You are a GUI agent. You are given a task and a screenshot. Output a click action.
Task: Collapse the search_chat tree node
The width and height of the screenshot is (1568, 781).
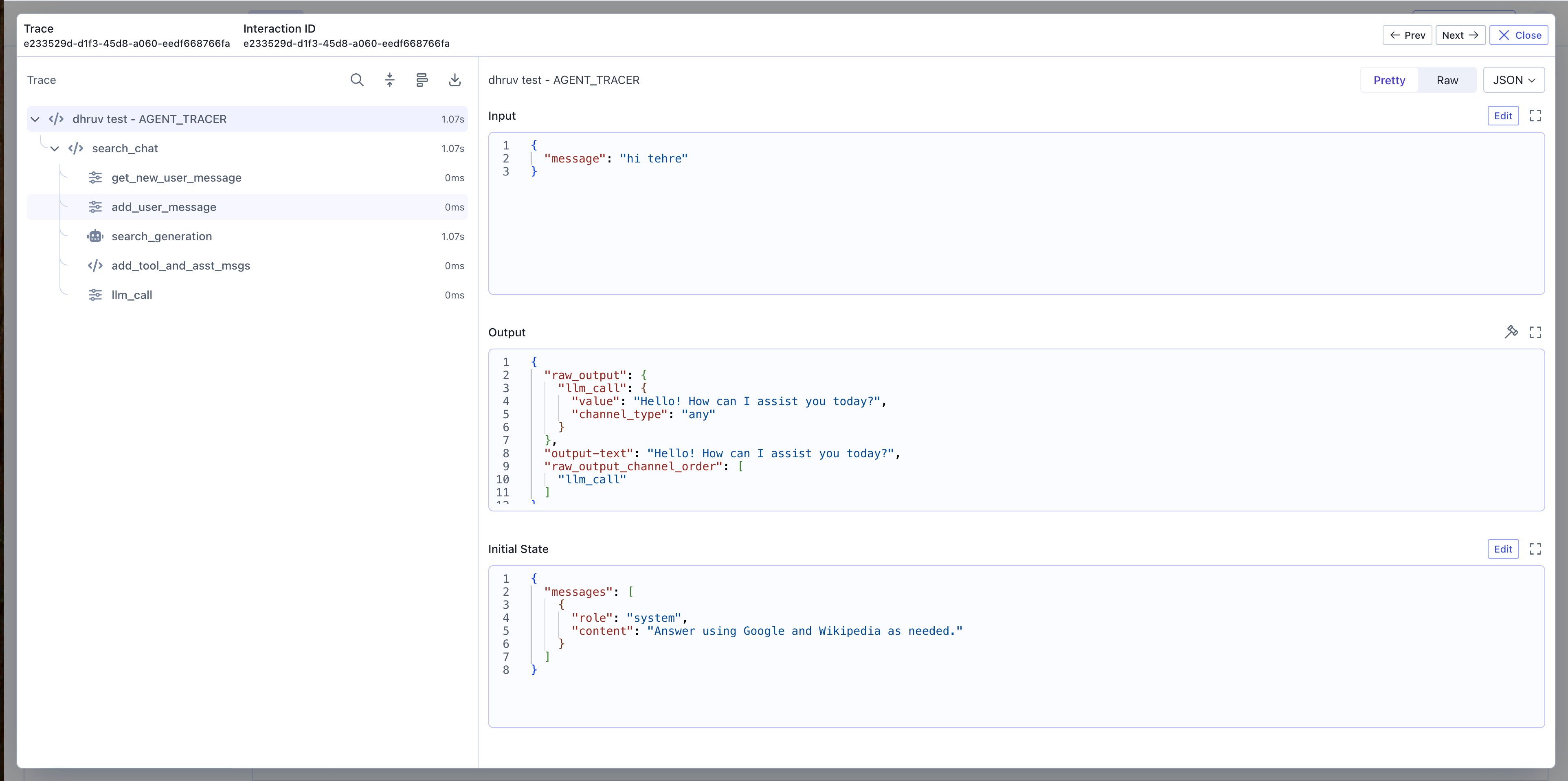55,149
